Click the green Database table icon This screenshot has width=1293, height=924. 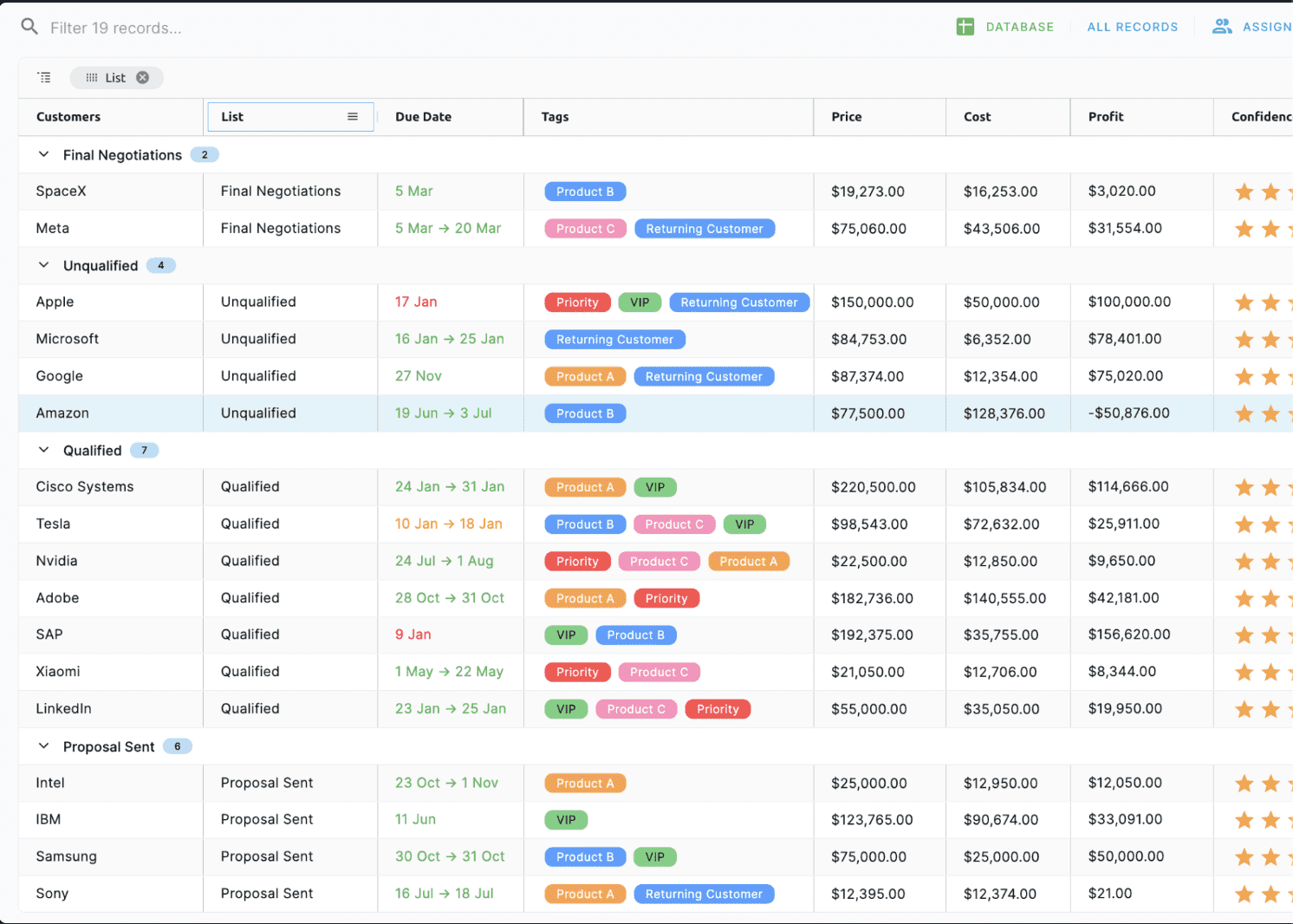(965, 27)
